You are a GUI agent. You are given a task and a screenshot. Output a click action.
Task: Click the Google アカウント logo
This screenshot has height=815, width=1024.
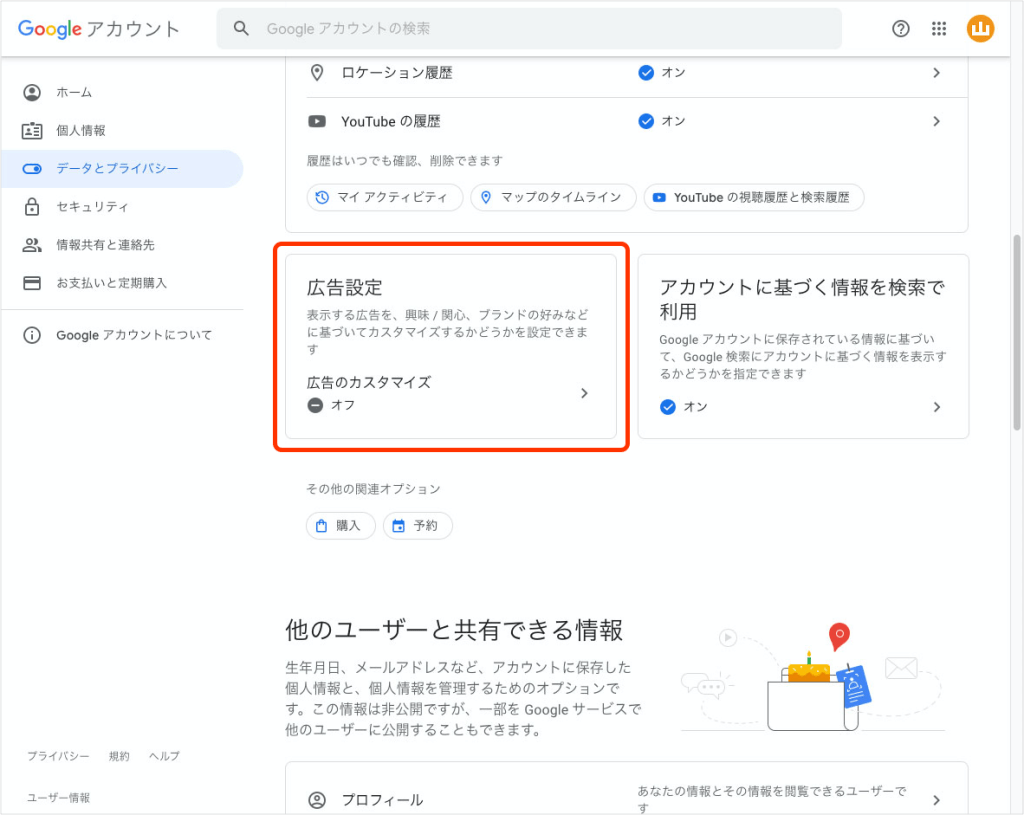coord(97,29)
